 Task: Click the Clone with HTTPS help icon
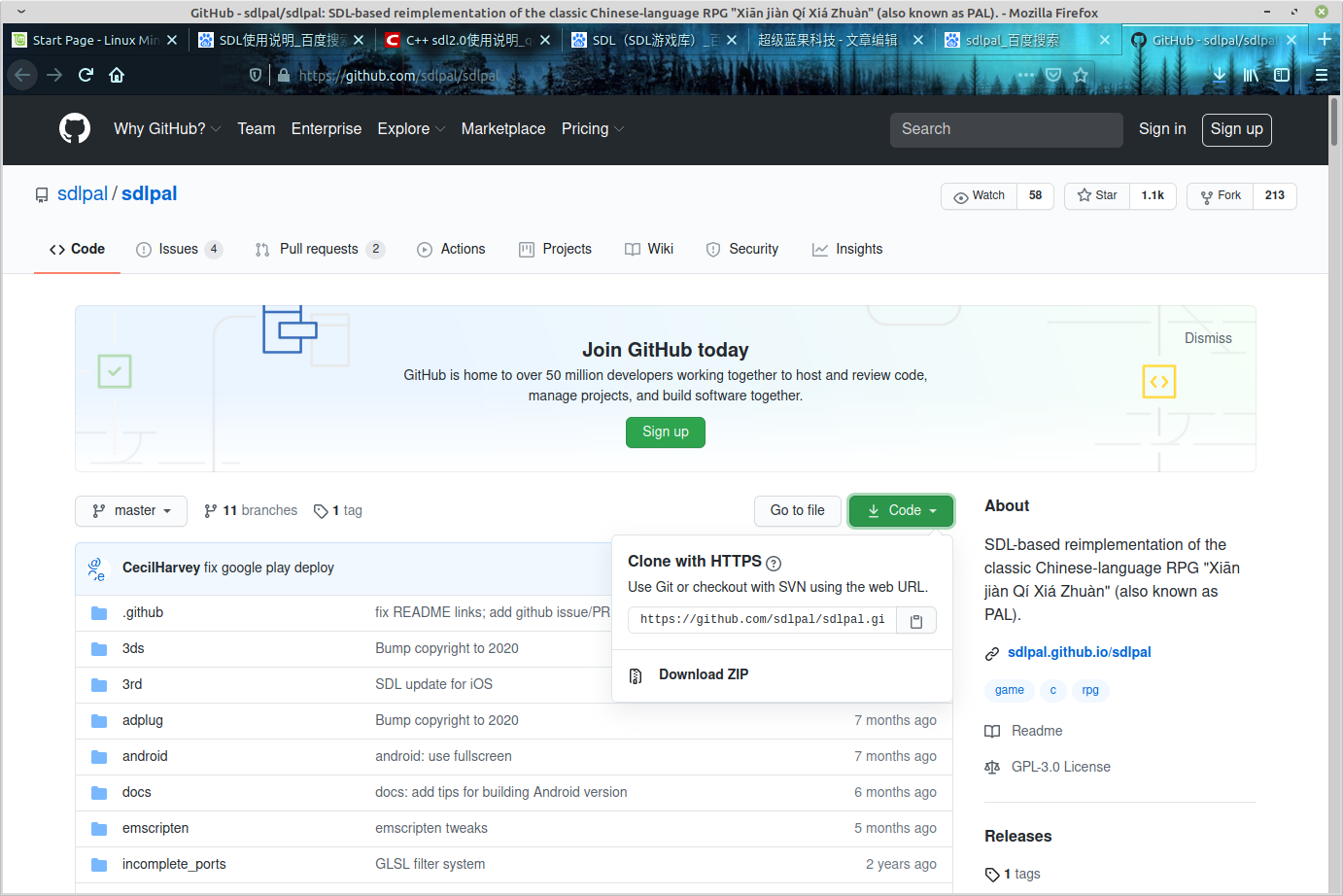(x=774, y=563)
